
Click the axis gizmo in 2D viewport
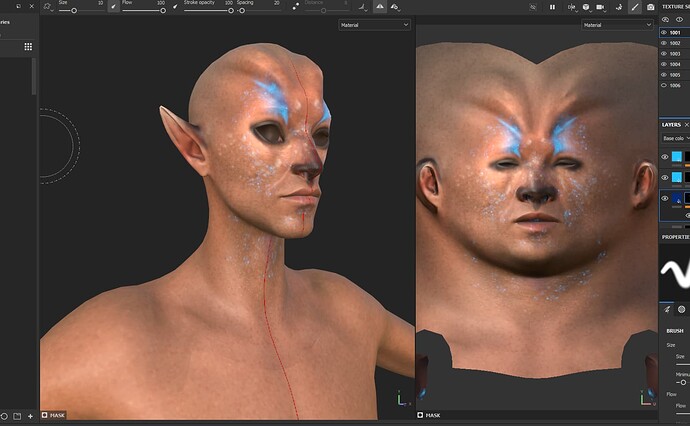pyautogui.click(x=646, y=399)
